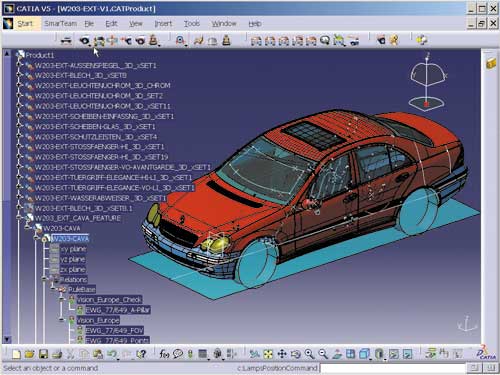Select W203-EXT-LEUCHTENUCHROM_3D_CHROM in tree
The width and height of the screenshot is (500, 375).
click(103, 85)
